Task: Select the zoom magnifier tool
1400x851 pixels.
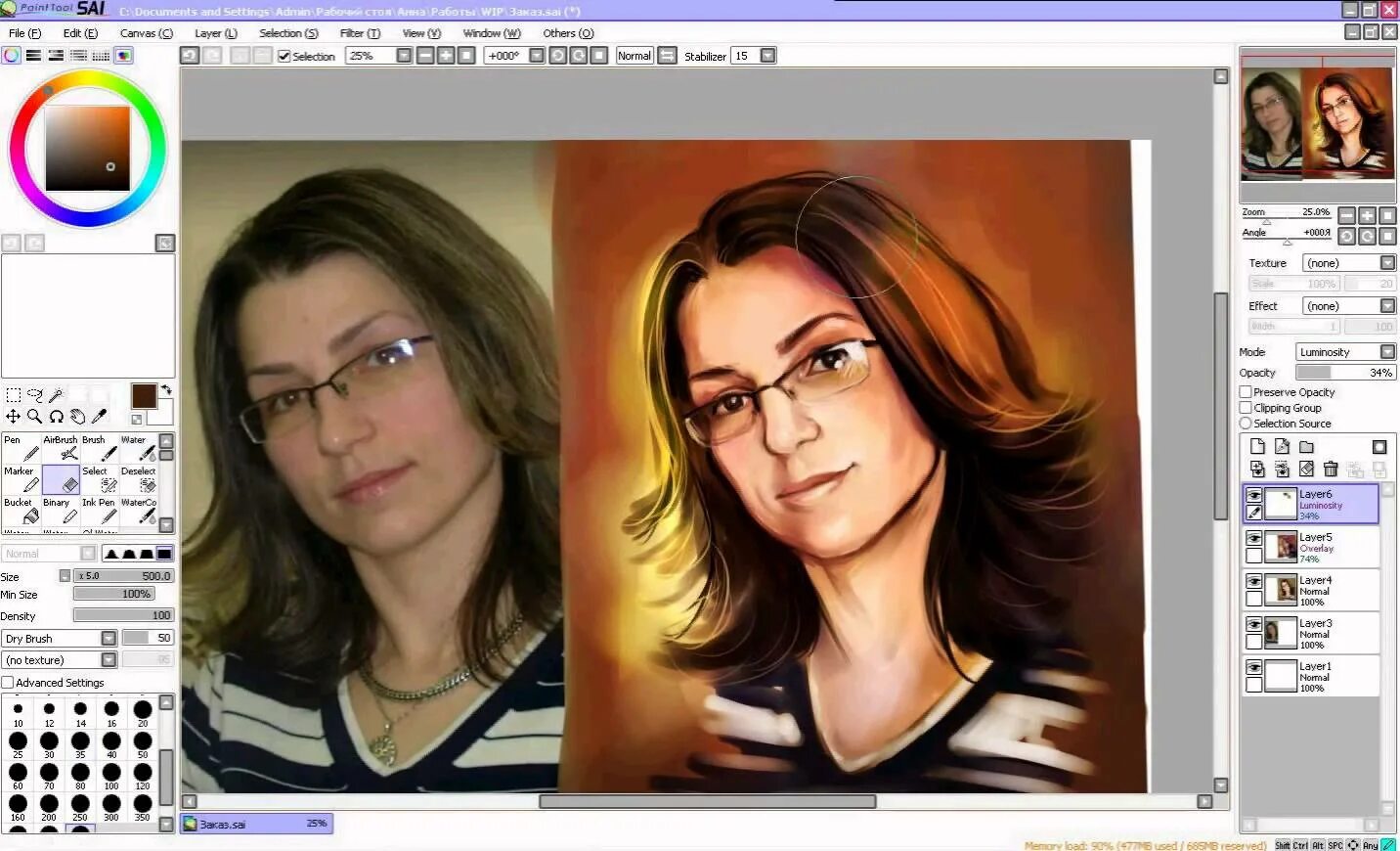Action: pyautogui.click(x=35, y=416)
